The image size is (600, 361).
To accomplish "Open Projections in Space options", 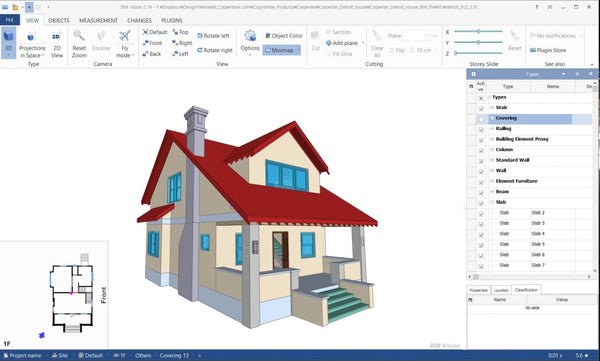I will [x=32, y=44].
